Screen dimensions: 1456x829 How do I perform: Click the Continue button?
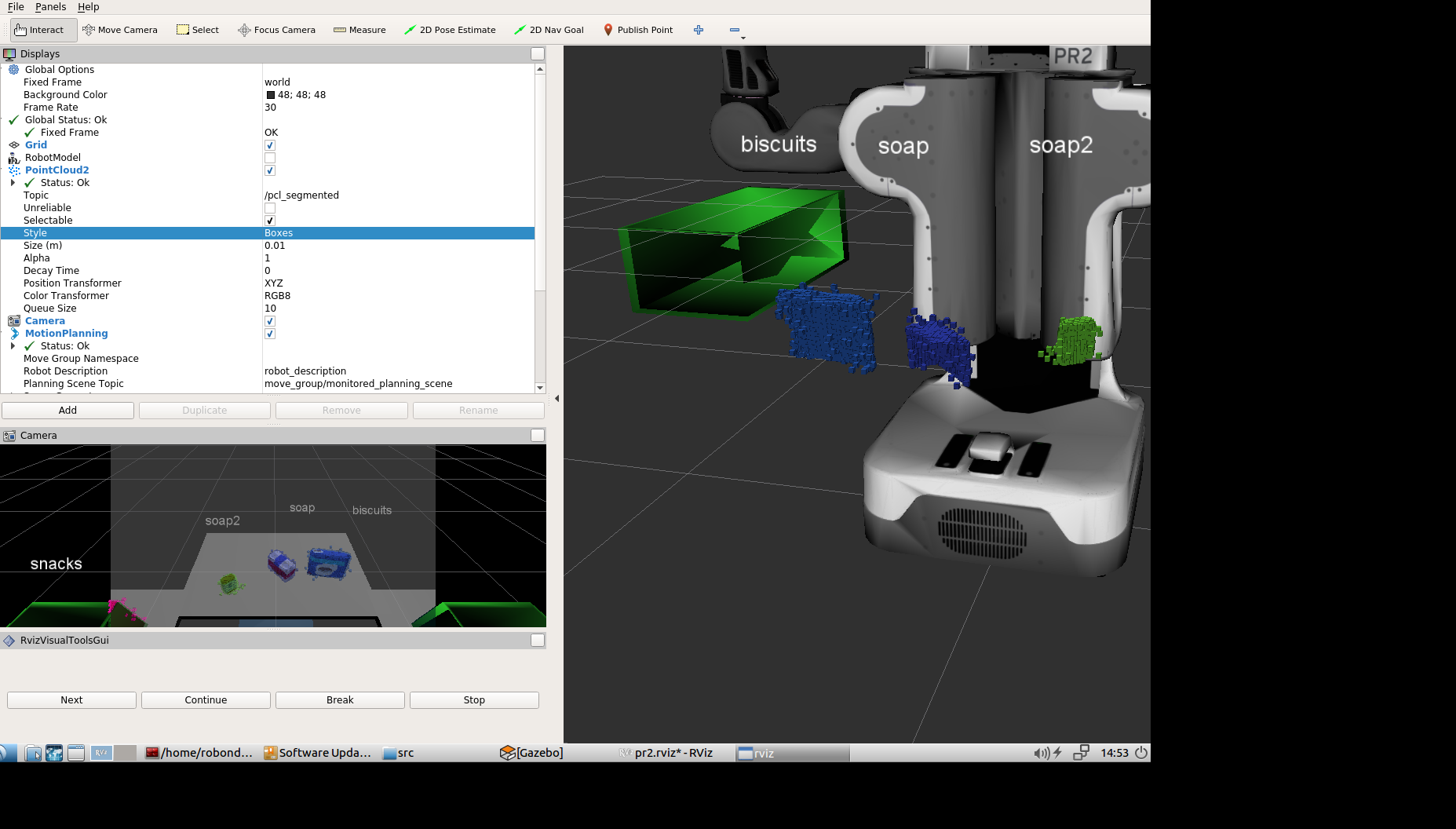206,700
